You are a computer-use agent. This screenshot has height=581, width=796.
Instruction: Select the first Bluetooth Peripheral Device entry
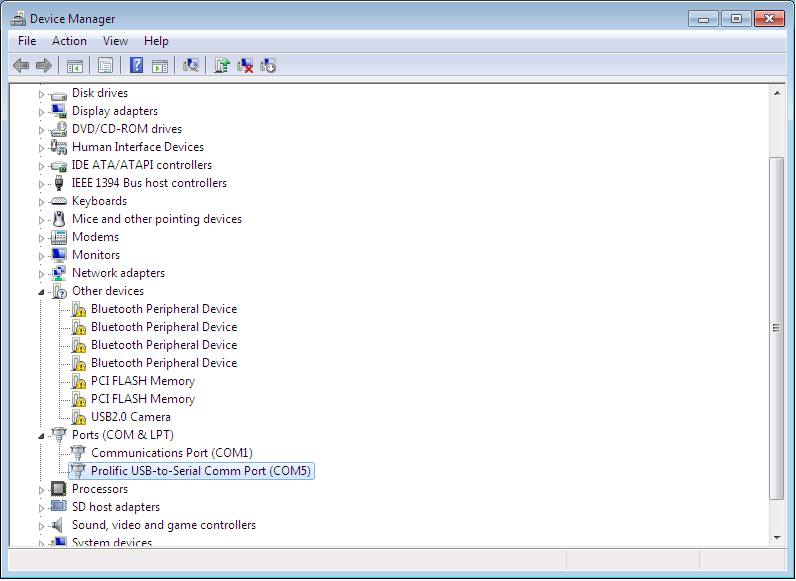tap(164, 309)
